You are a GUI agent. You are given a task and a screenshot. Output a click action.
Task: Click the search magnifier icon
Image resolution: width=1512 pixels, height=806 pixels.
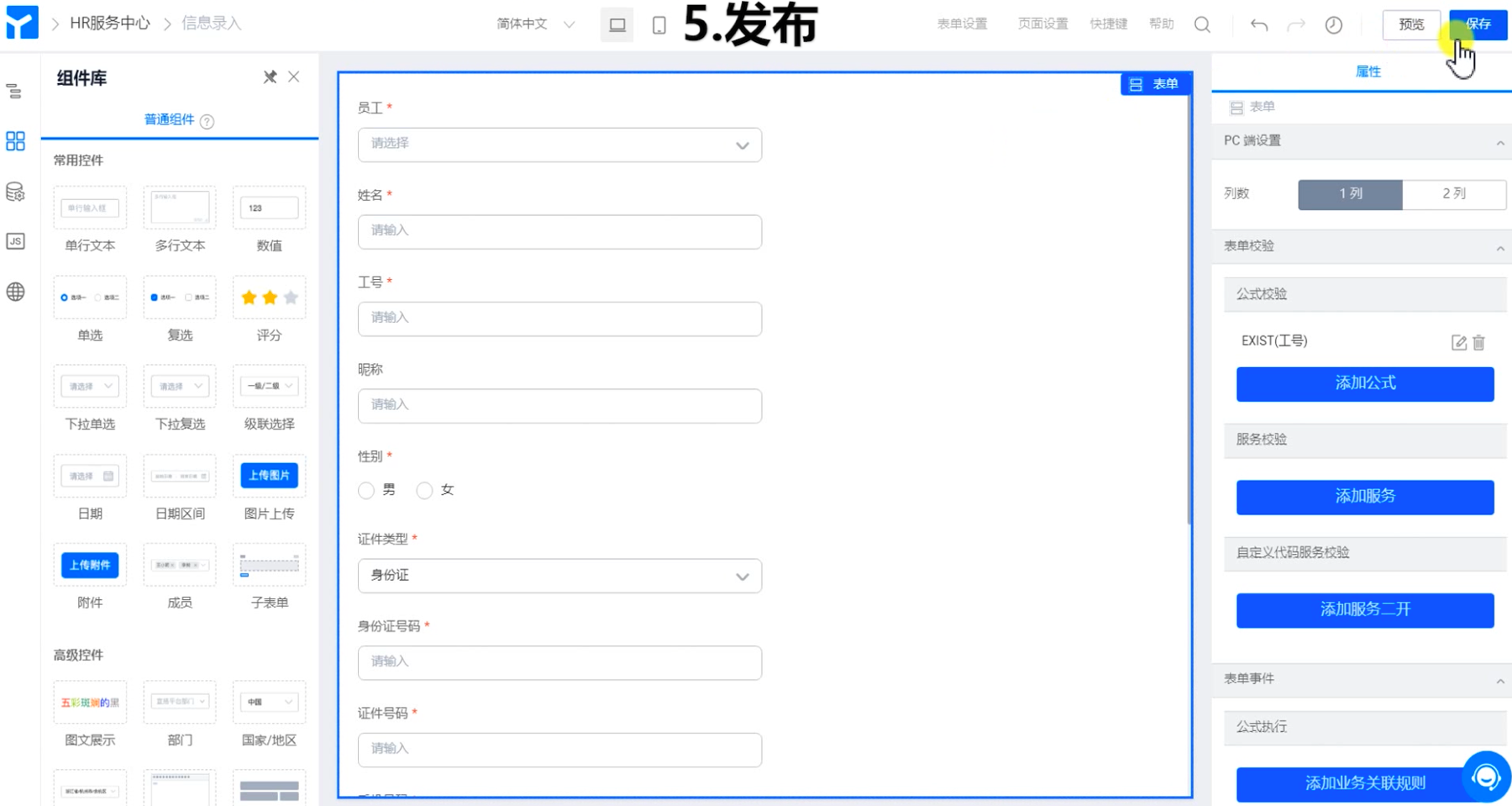1202,24
